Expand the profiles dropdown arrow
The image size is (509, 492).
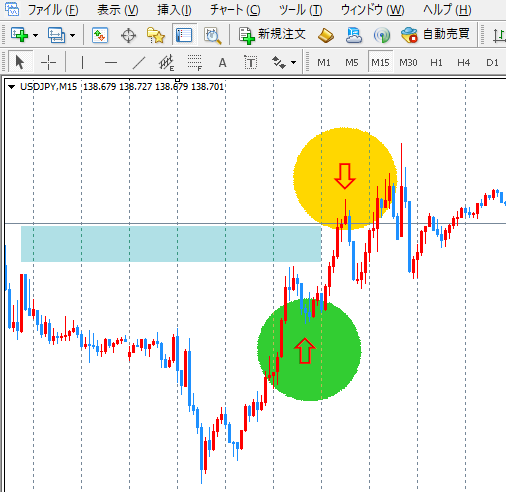click(x=73, y=35)
